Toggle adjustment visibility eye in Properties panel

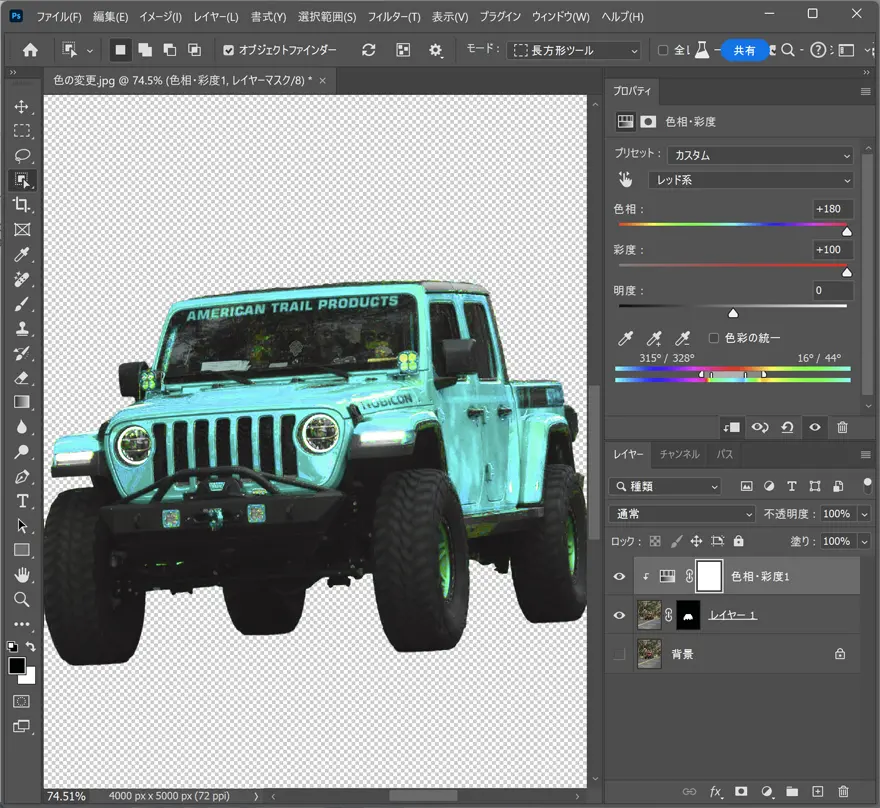pyautogui.click(x=815, y=428)
